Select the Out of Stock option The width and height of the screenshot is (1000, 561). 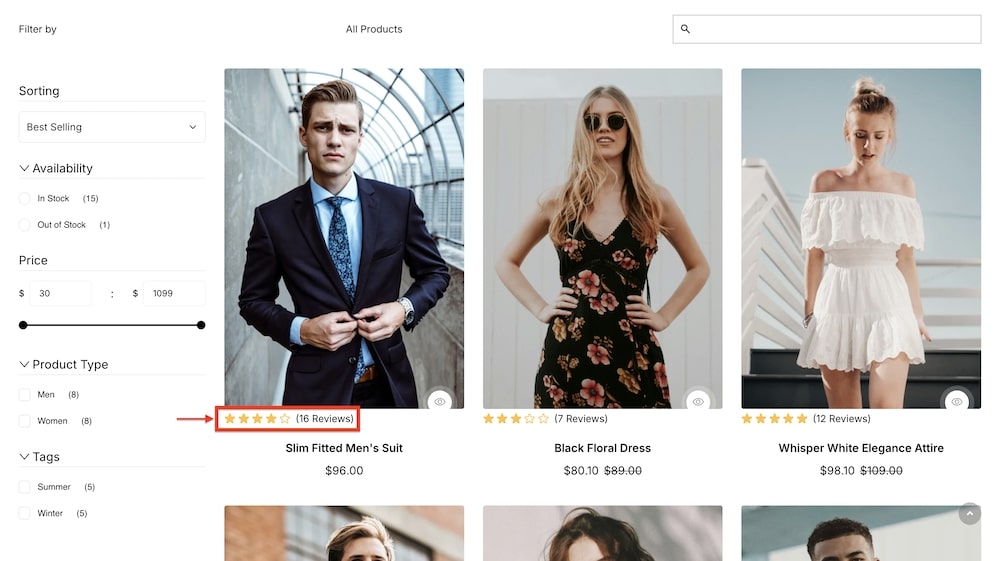[x=25, y=225]
